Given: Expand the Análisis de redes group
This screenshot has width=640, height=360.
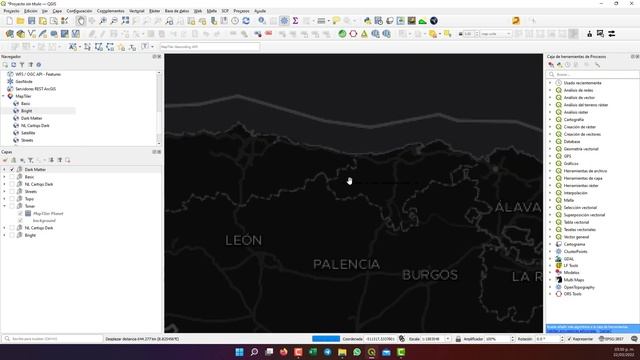Looking at the screenshot, I should click(550, 90).
